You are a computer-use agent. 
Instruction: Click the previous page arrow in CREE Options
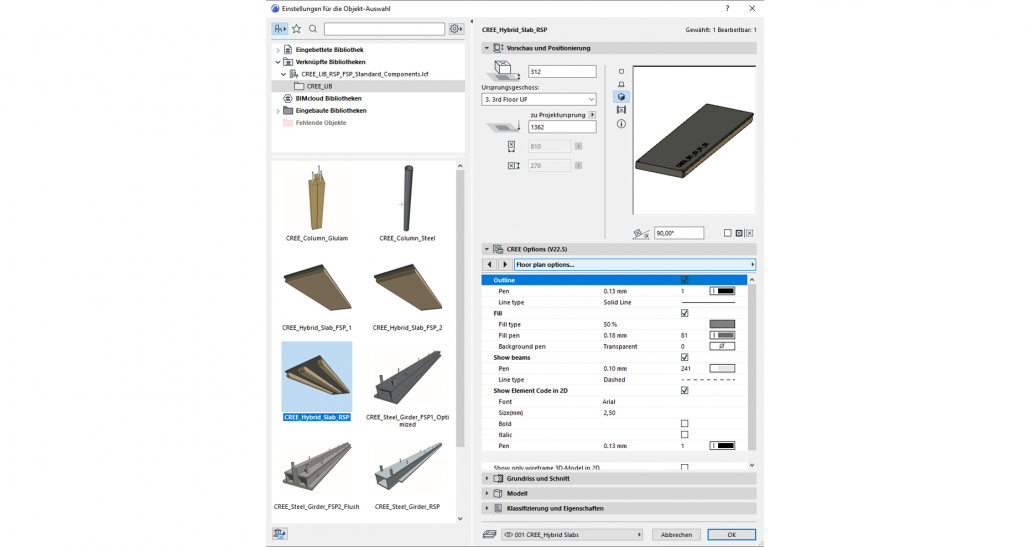click(490, 264)
